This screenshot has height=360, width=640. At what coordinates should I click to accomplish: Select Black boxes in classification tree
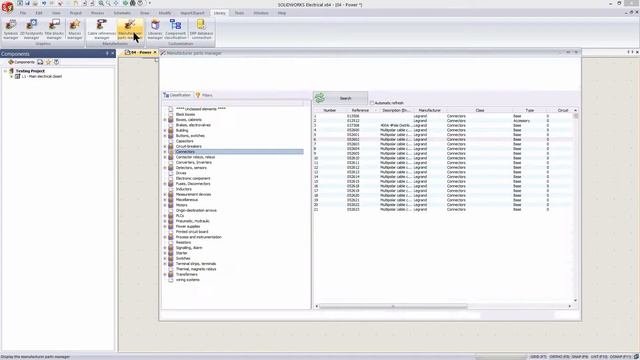[185, 115]
